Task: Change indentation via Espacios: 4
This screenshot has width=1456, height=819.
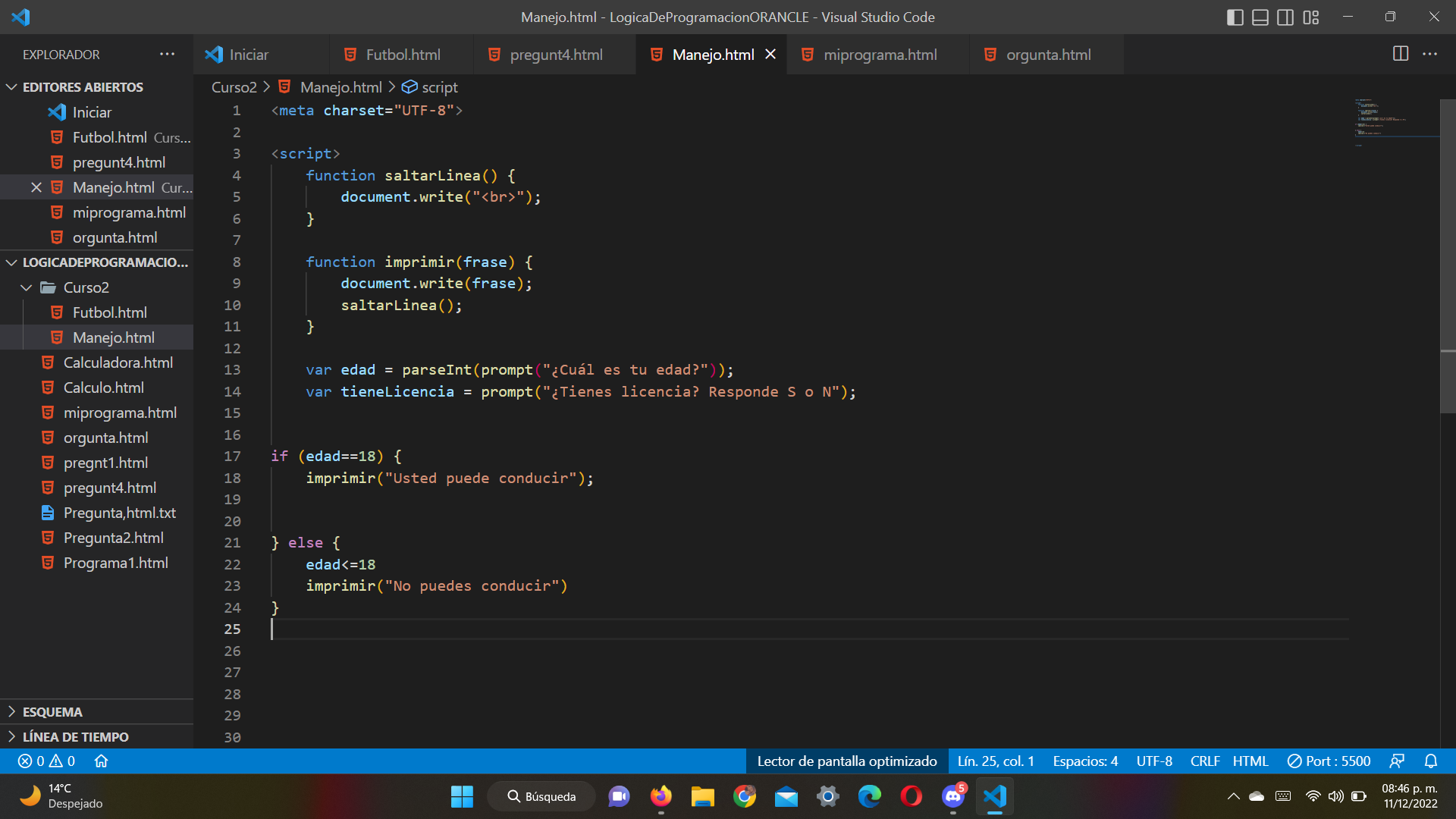Action: (x=1085, y=761)
